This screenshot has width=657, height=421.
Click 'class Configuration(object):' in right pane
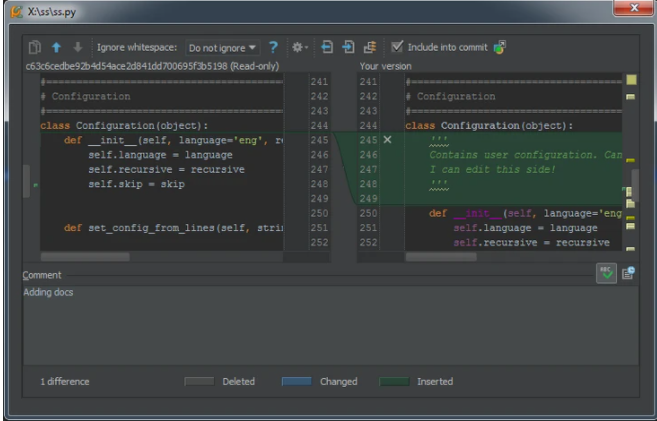tap(489, 126)
